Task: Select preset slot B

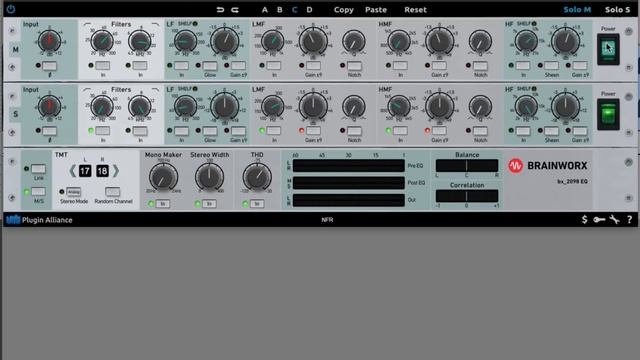Action: 280,9
